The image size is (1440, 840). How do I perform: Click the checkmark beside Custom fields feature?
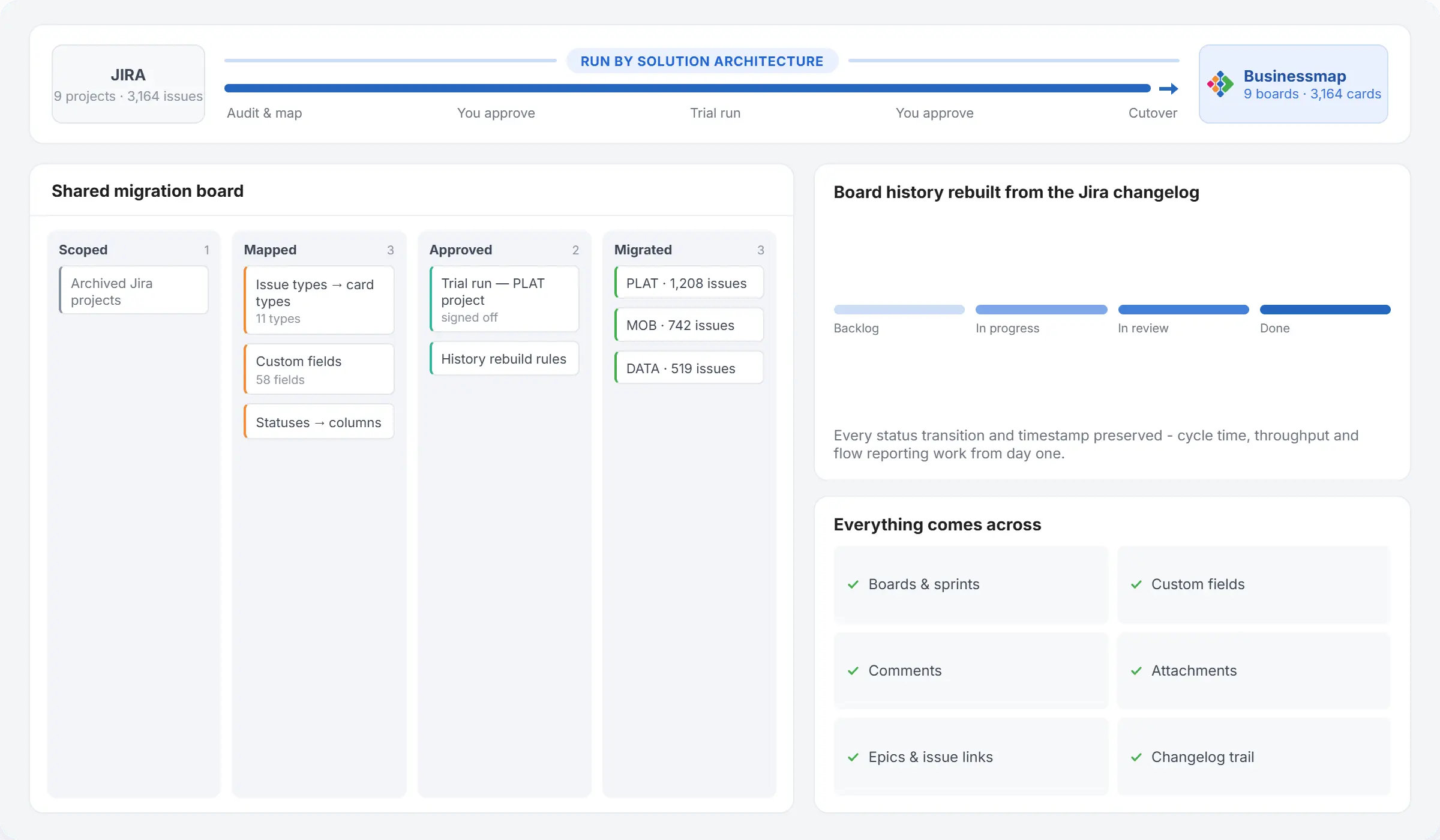1136,584
